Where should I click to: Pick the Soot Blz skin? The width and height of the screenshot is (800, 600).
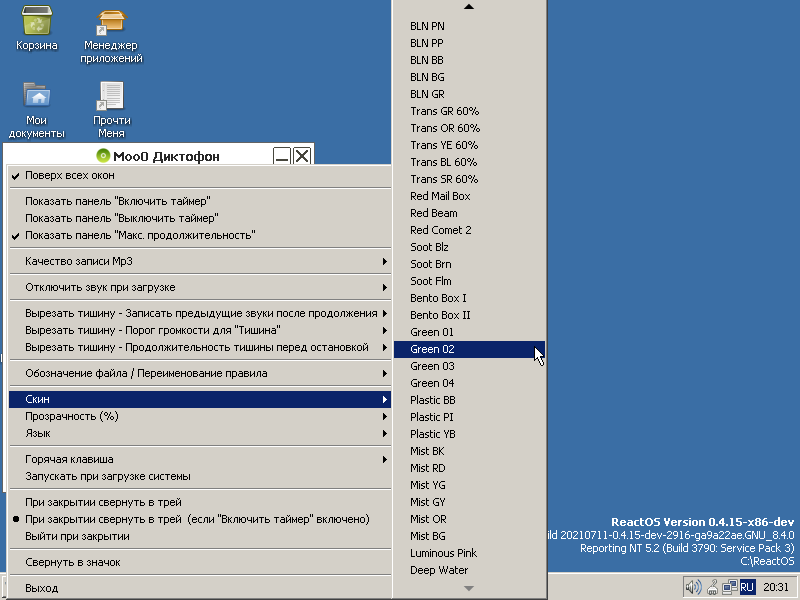pos(469,247)
